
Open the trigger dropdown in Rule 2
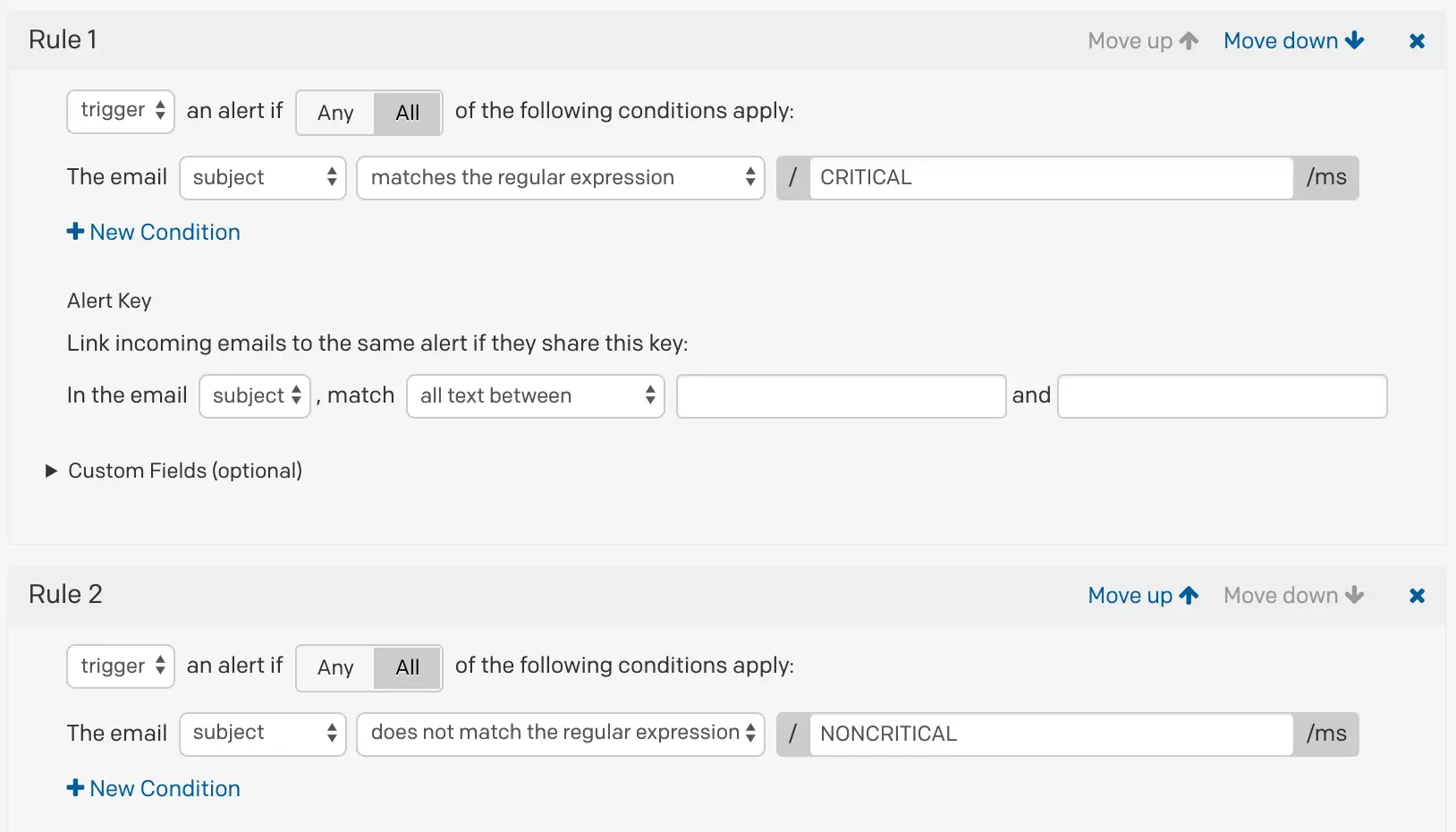(121, 666)
